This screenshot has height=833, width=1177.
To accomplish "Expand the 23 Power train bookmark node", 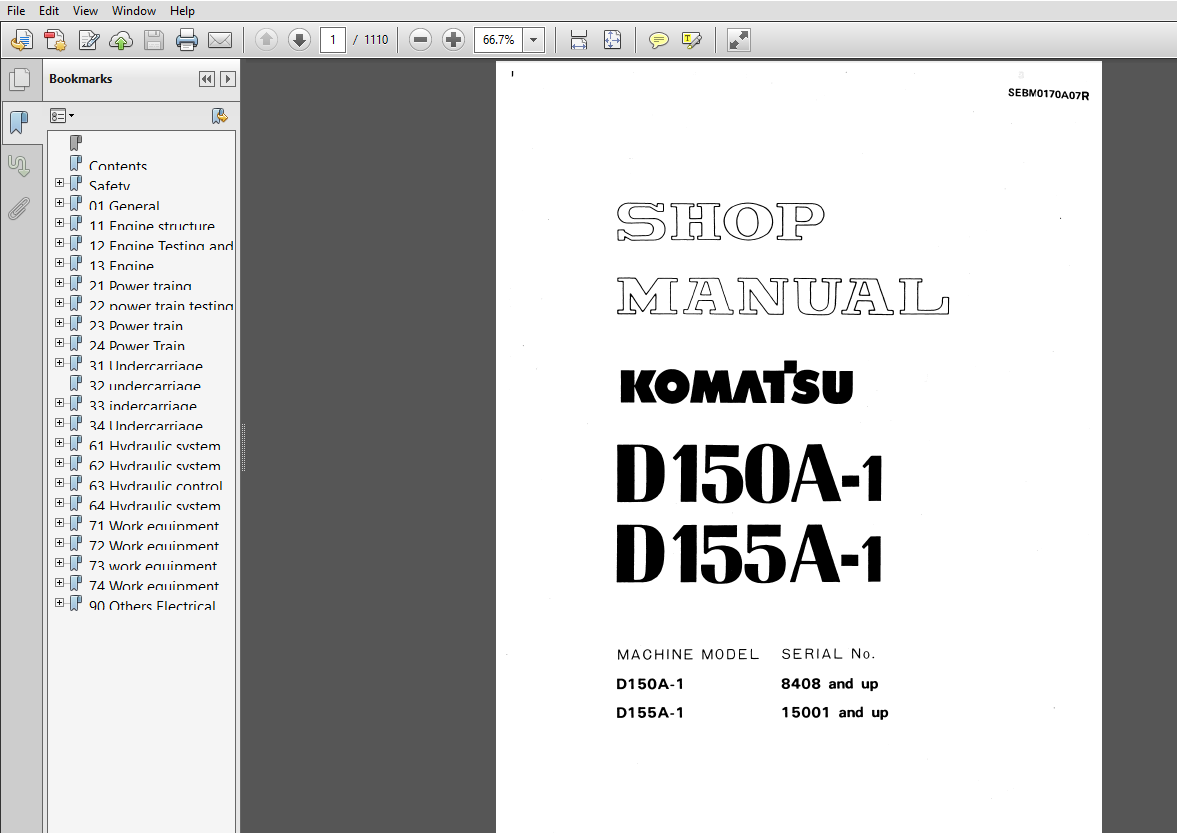I will pos(59,323).
